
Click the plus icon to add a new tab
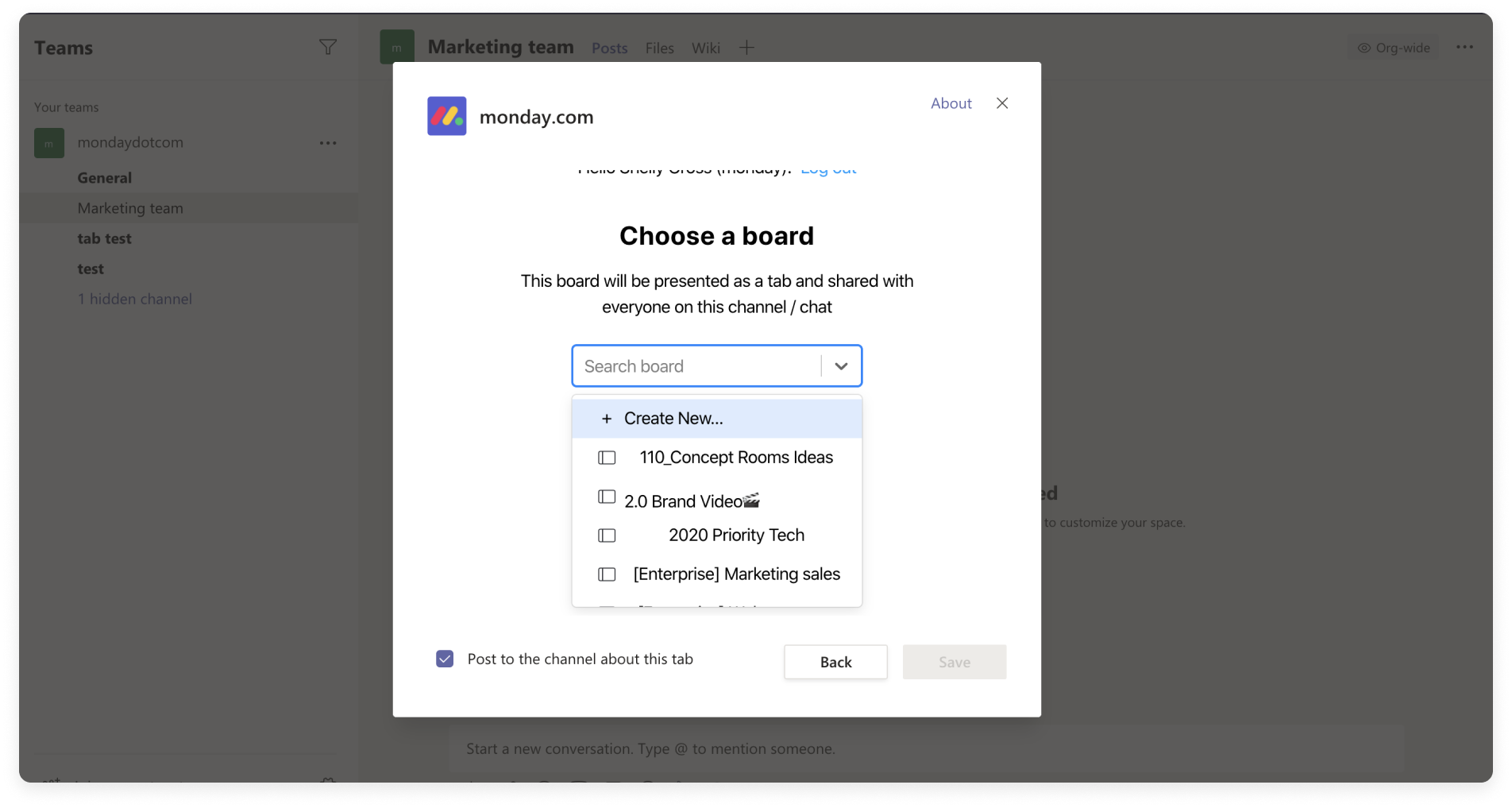tap(746, 48)
